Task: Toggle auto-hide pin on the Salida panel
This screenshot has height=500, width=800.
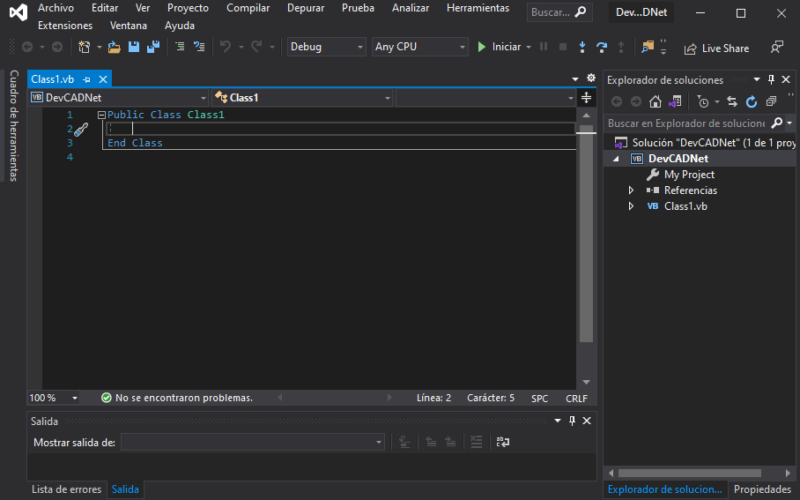Action: [x=572, y=422]
